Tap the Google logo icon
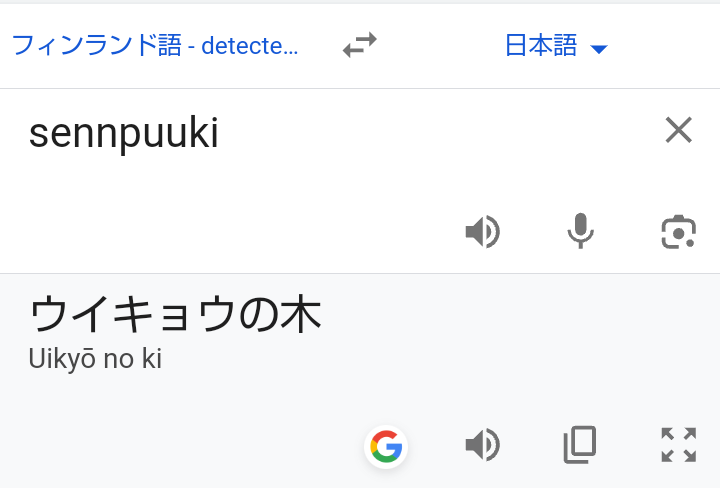Screen dimensions: 720x488 (386, 446)
